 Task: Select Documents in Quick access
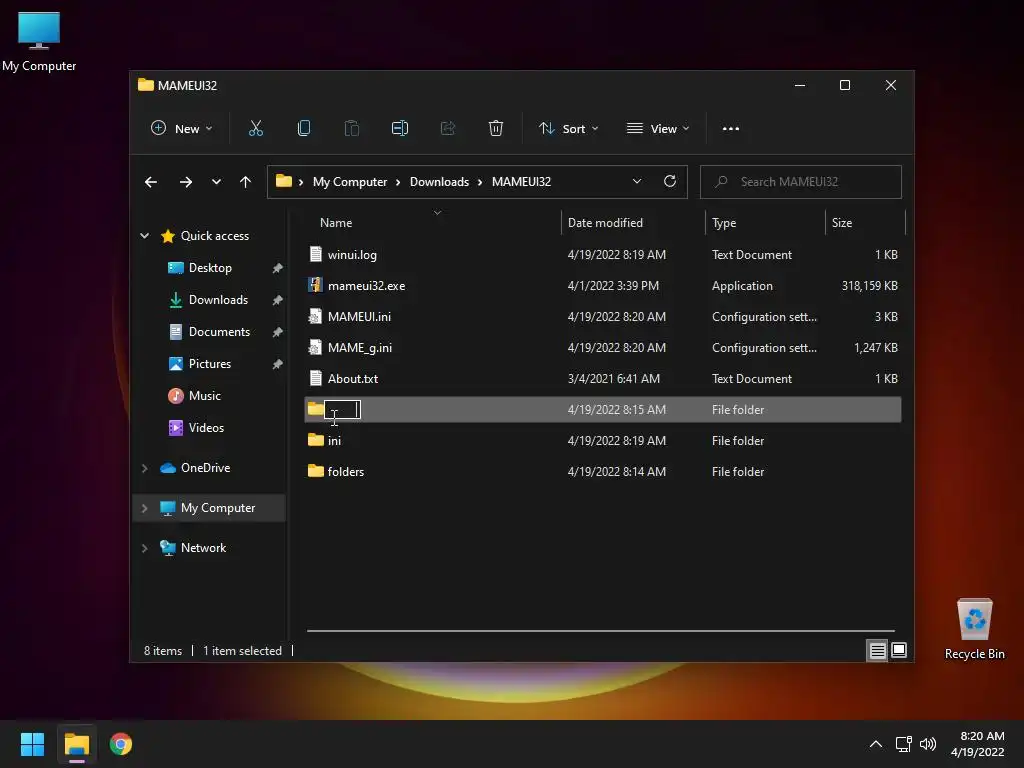pos(219,332)
